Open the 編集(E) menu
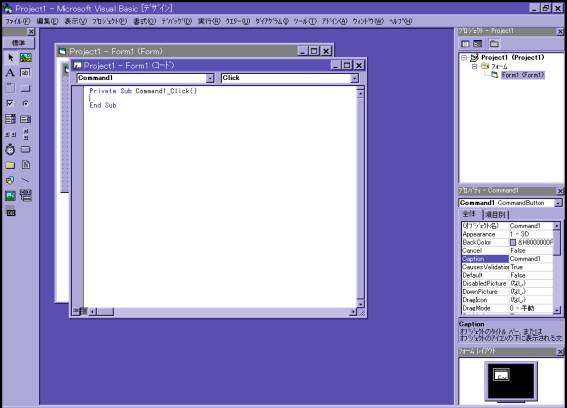The width and height of the screenshot is (567, 408). point(47,21)
